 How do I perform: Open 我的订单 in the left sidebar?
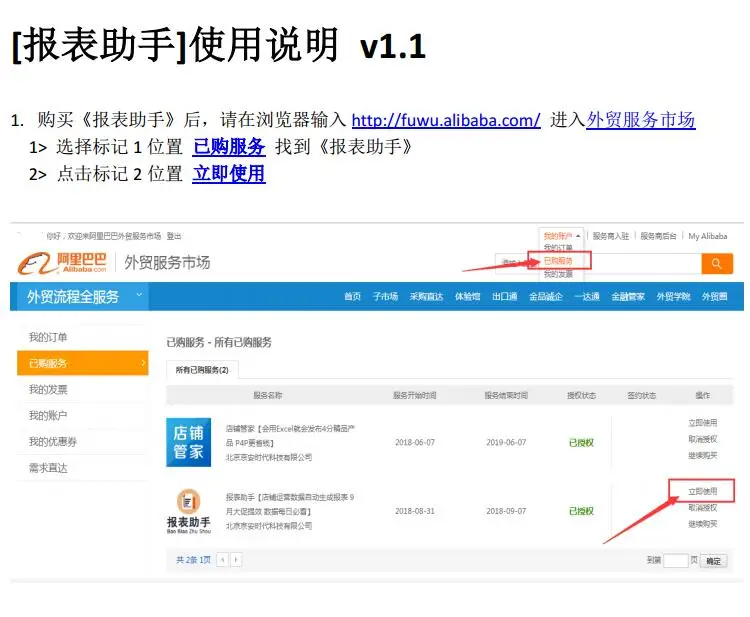point(48,337)
